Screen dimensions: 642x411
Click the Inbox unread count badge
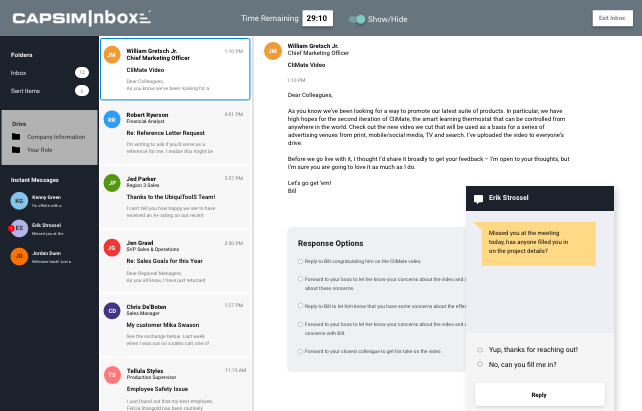click(82, 72)
